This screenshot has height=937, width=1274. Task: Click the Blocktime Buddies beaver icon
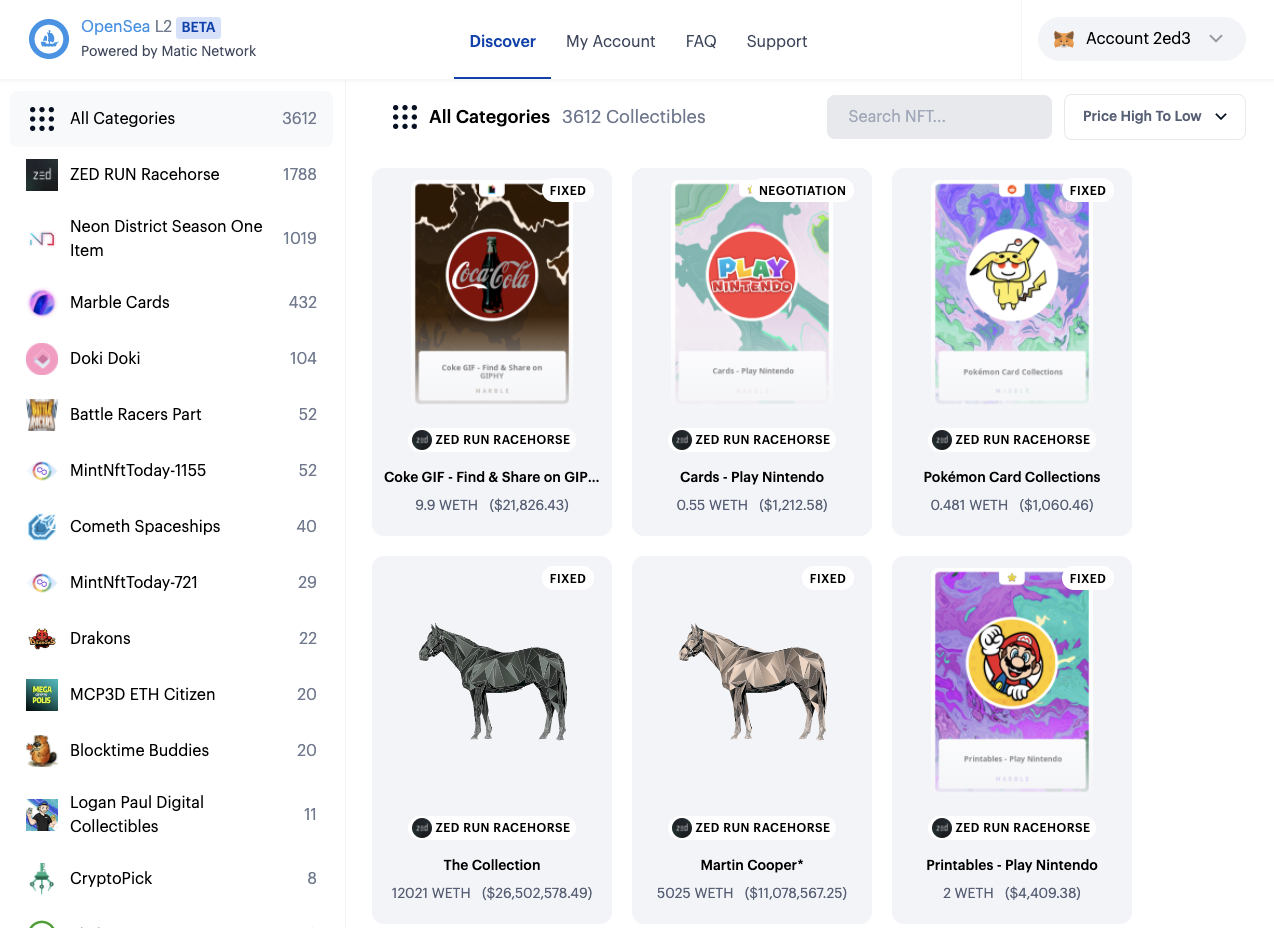click(x=42, y=750)
